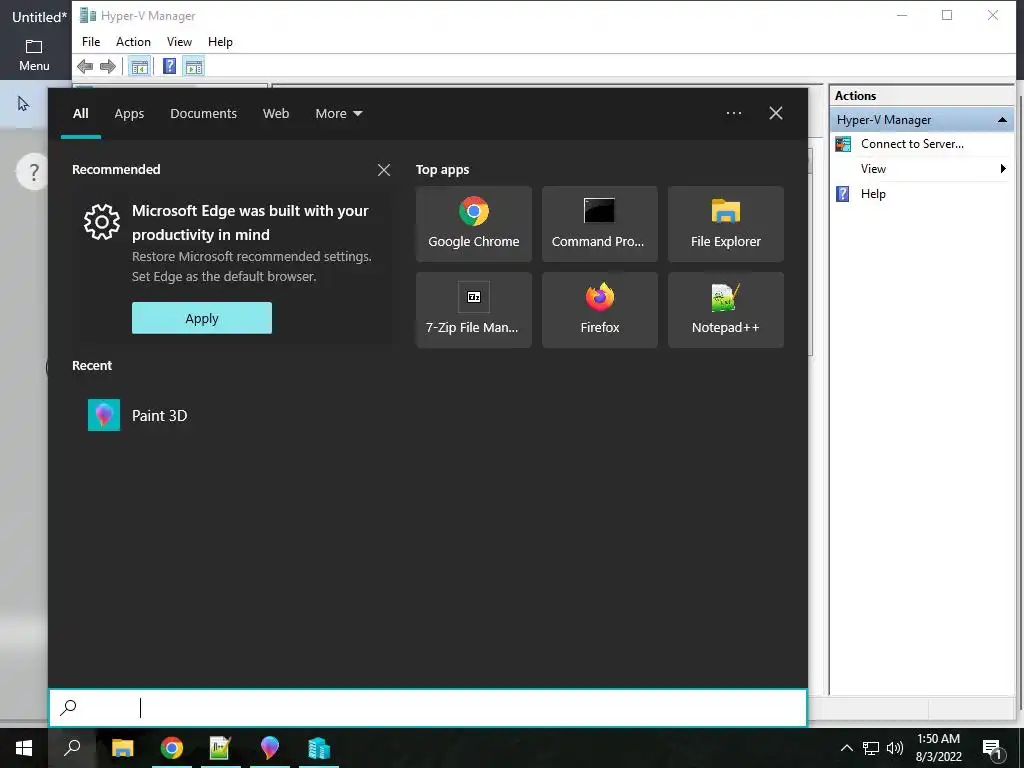Open Notepad++ tile in Top apps
This screenshot has width=1024, height=768.
(726, 310)
